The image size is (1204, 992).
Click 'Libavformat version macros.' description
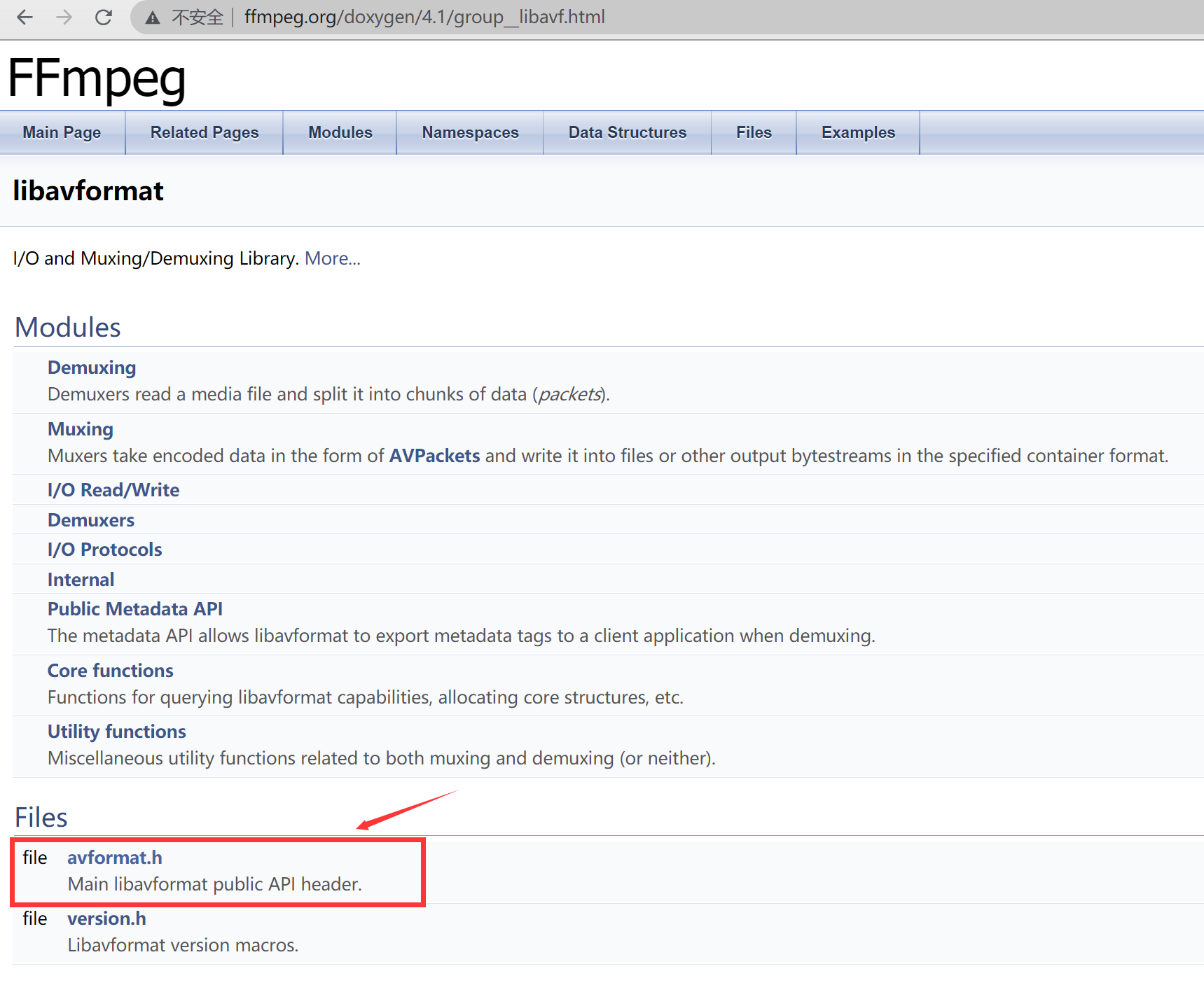tap(183, 945)
